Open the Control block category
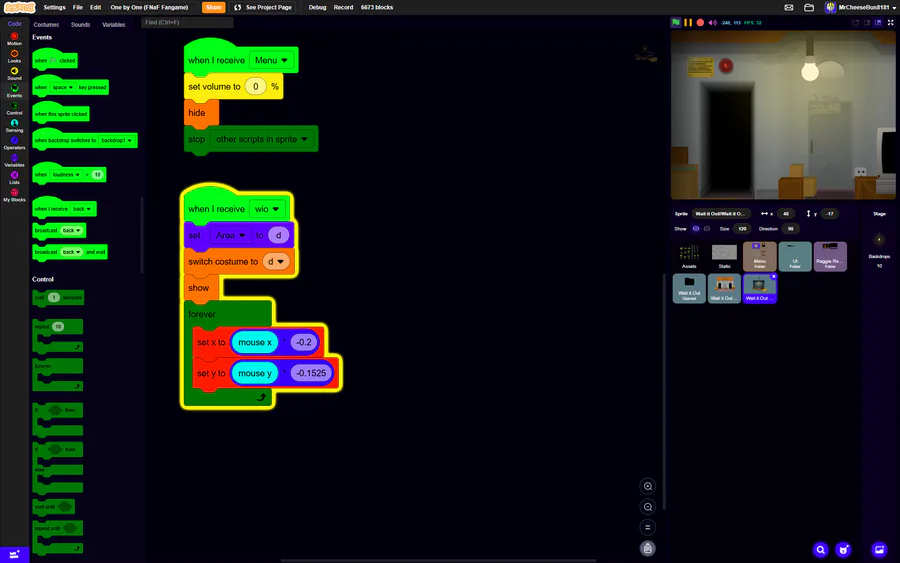The width and height of the screenshot is (900, 563). coord(14,108)
